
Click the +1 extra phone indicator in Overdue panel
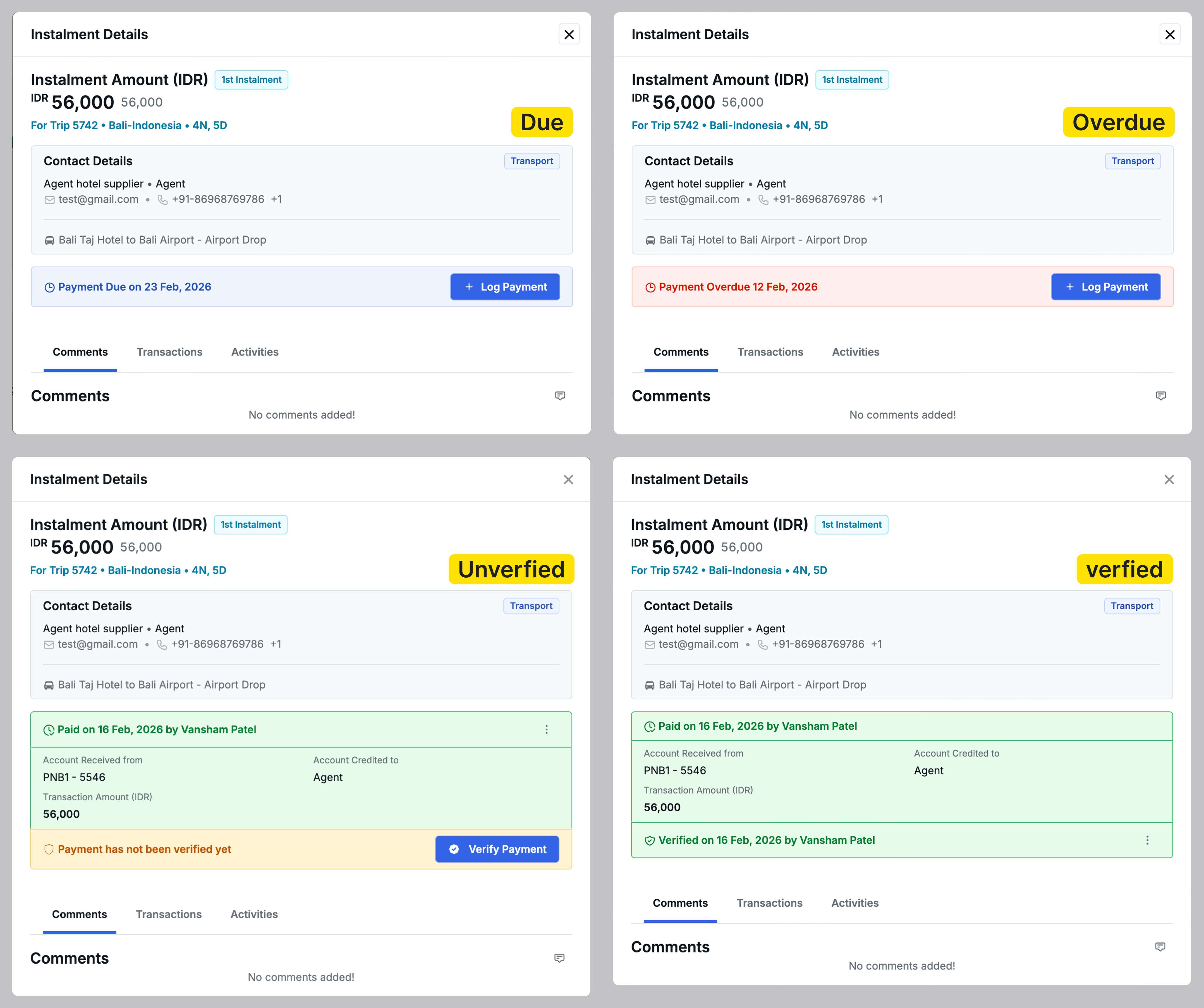[x=877, y=200]
